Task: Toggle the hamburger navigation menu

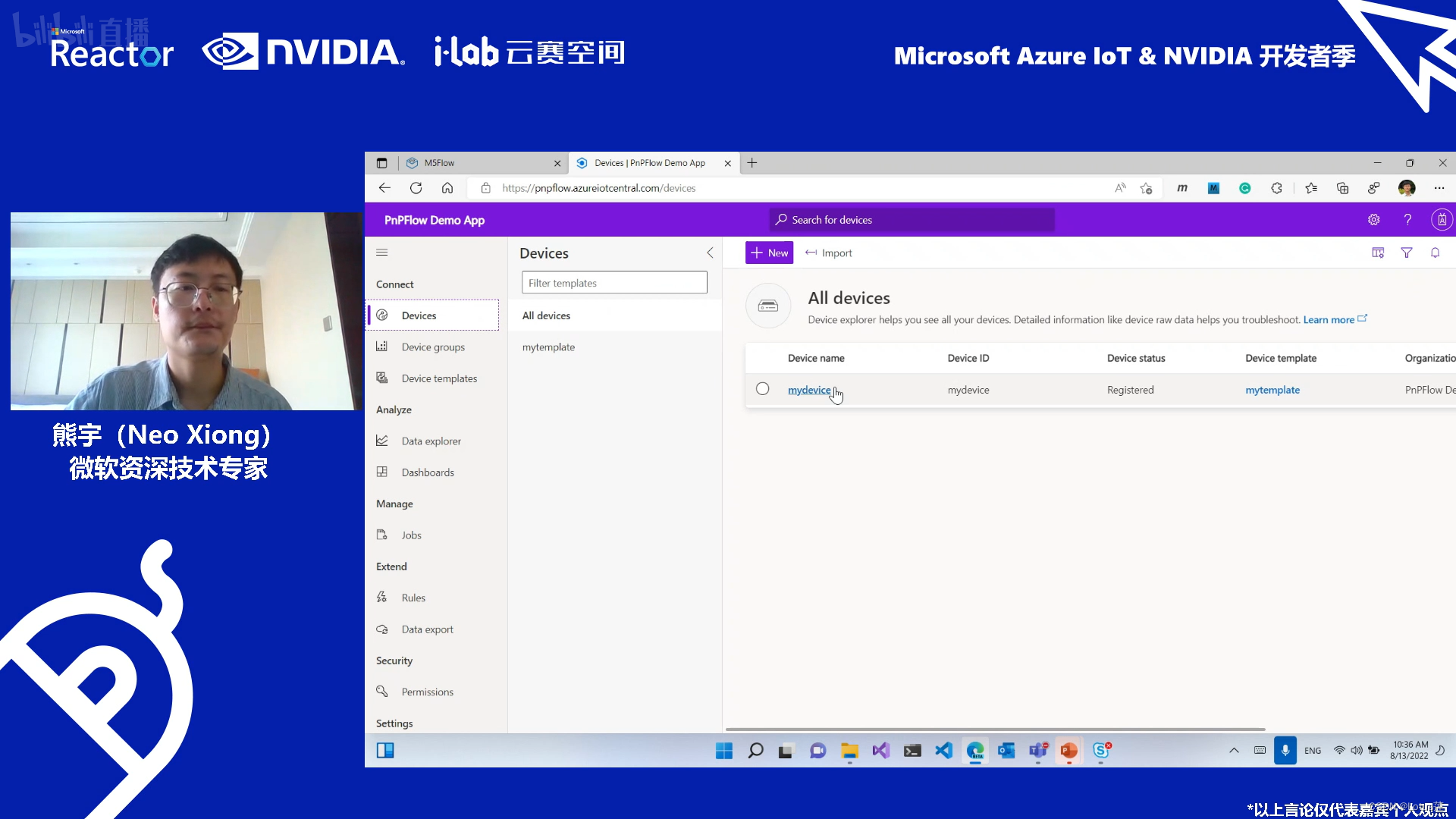Action: point(382,253)
